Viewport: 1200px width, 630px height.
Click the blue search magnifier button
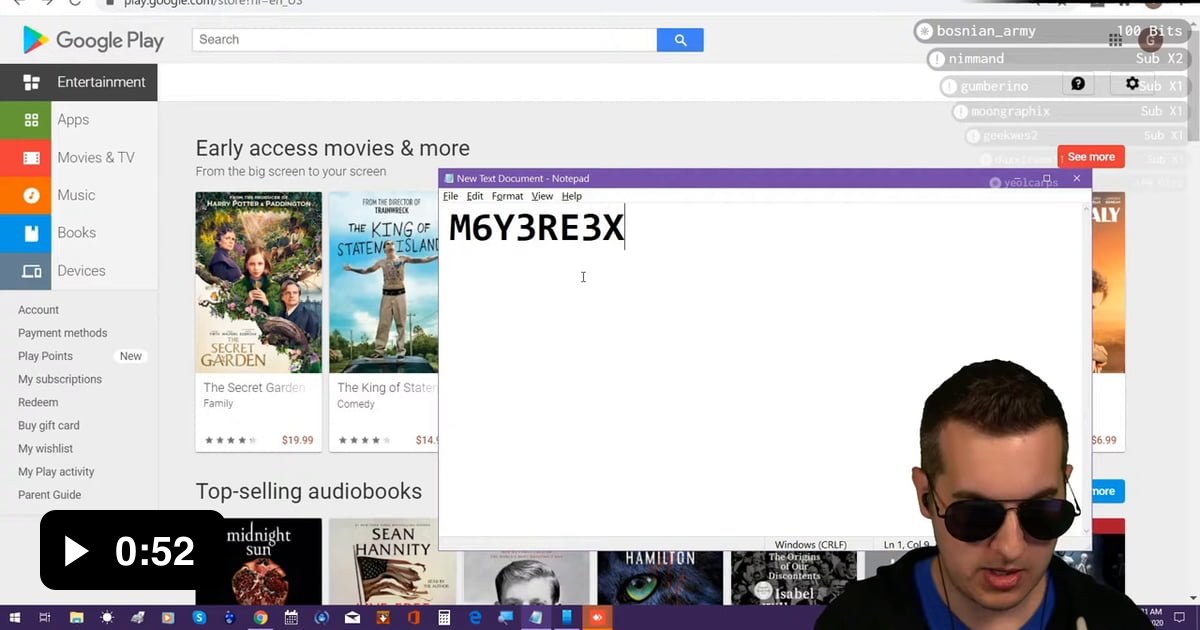tap(680, 40)
